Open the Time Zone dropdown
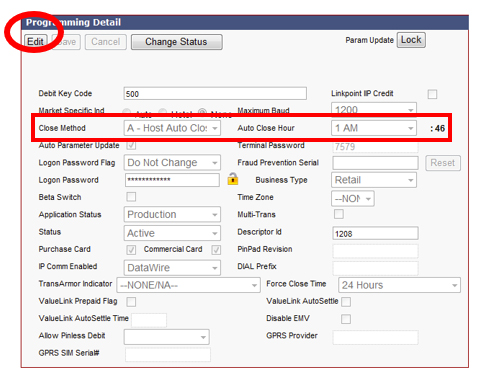The image size is (491, 384). [353, 199]
